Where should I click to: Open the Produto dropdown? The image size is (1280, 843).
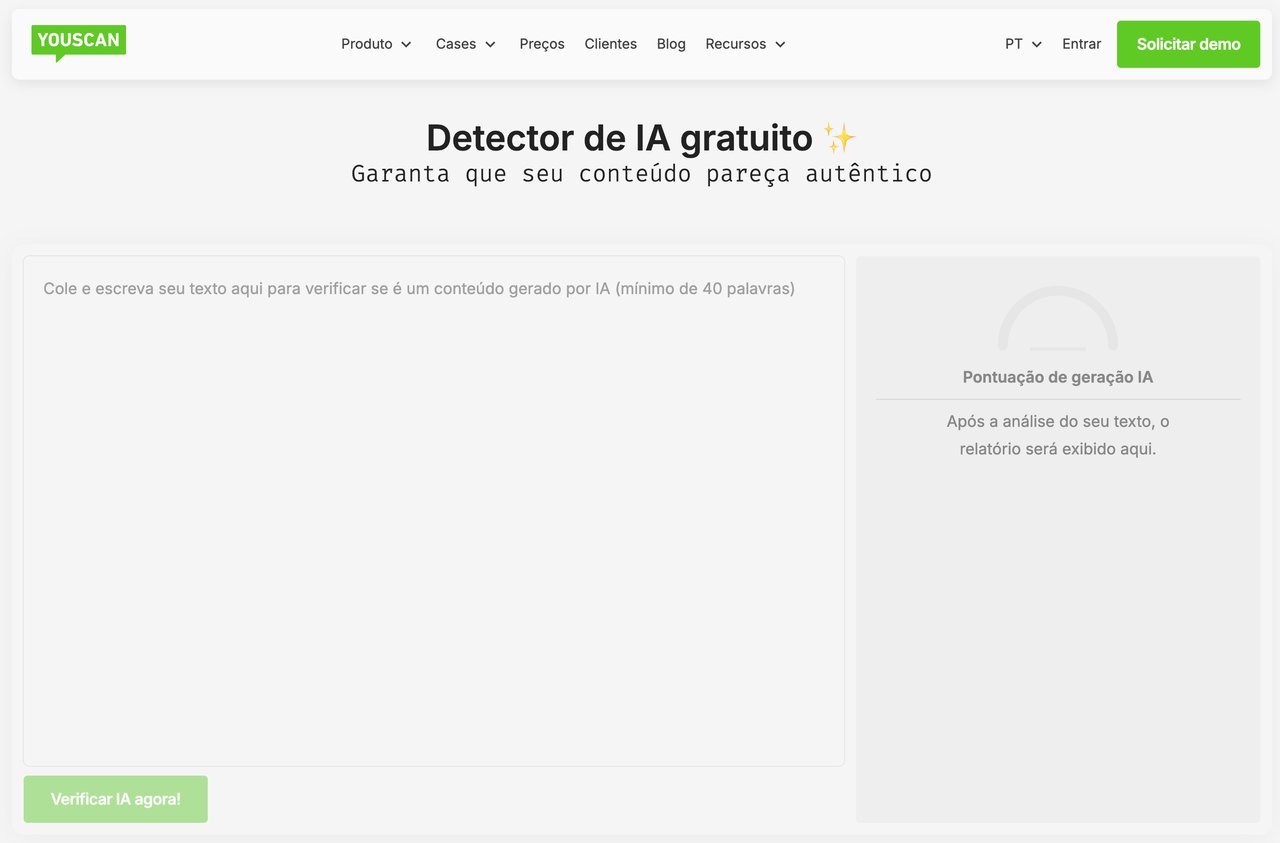(x=367, y=44)
